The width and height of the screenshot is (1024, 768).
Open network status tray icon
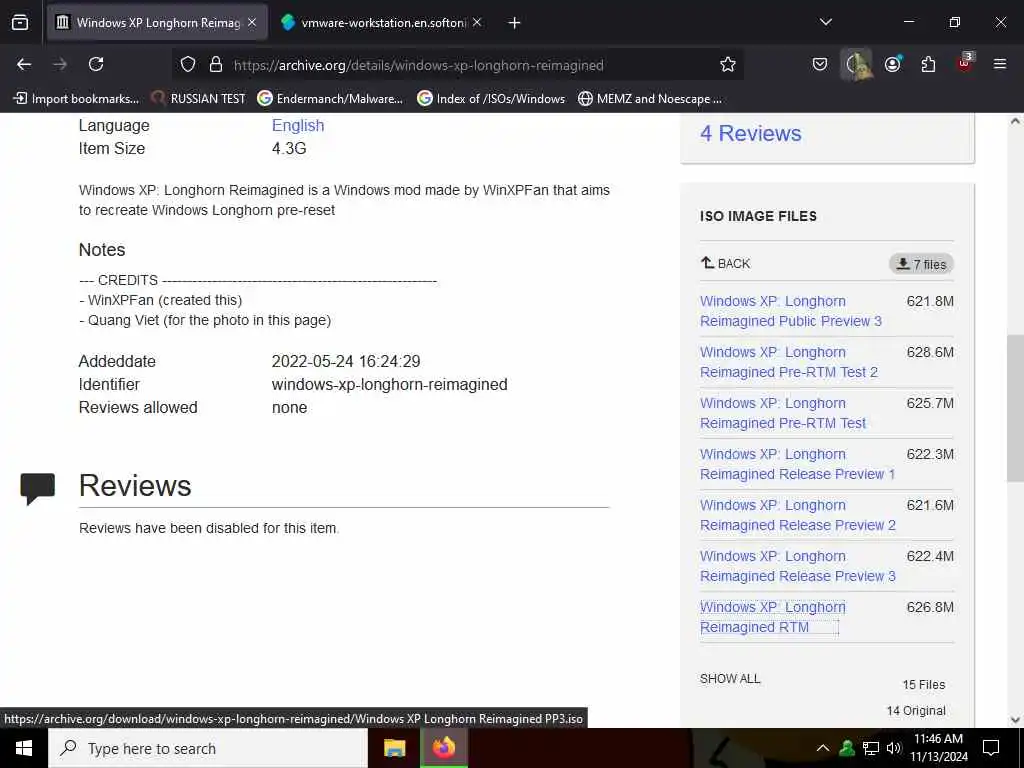pos(871,748)
